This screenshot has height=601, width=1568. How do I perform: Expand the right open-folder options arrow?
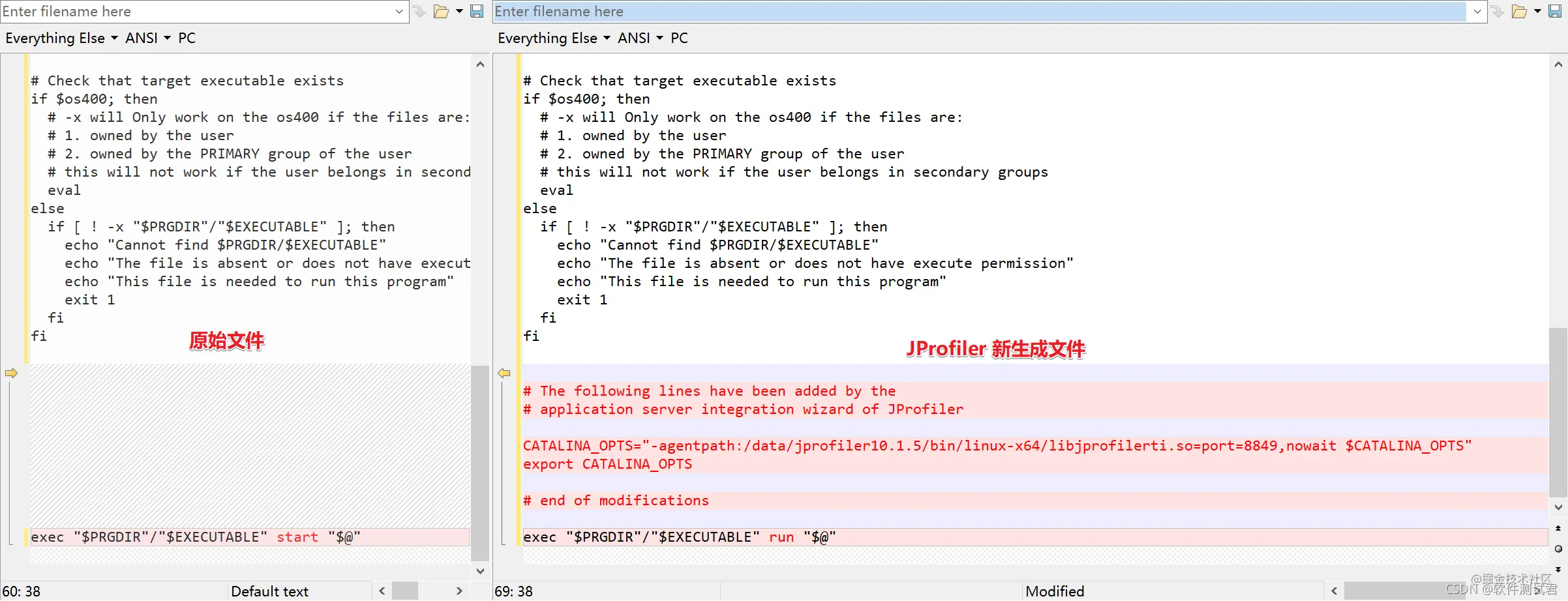click(x=1537, y=12)
